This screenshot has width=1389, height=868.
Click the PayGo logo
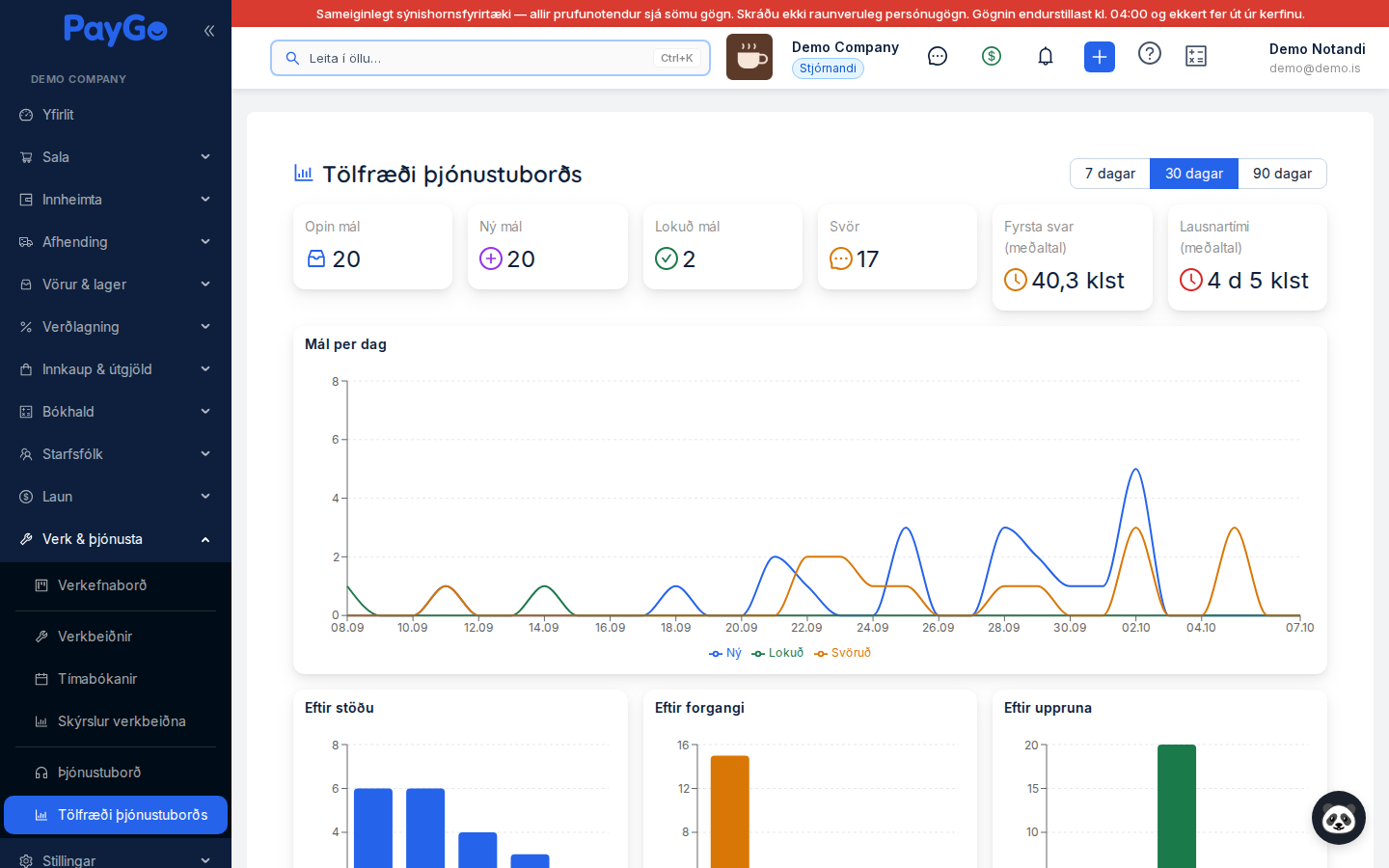[116, 30]
